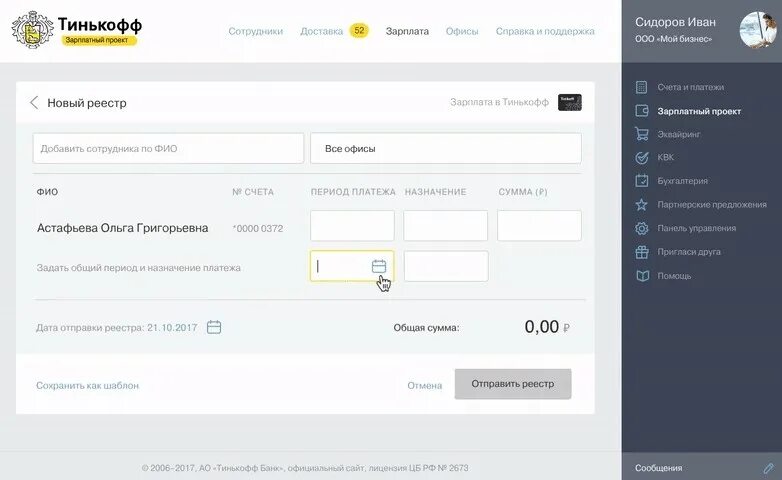
Task: Click the Зарплатный проект wallet icon
Action: (x=642, y=111)
